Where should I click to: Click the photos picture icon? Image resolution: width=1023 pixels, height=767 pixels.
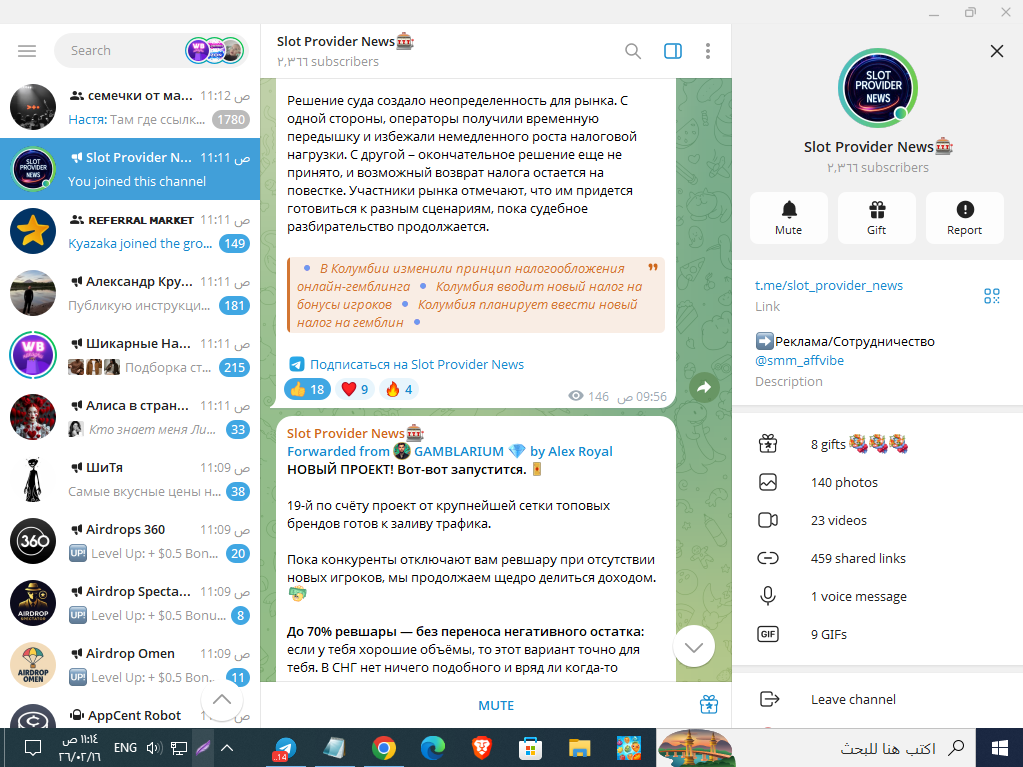[768, 482]
